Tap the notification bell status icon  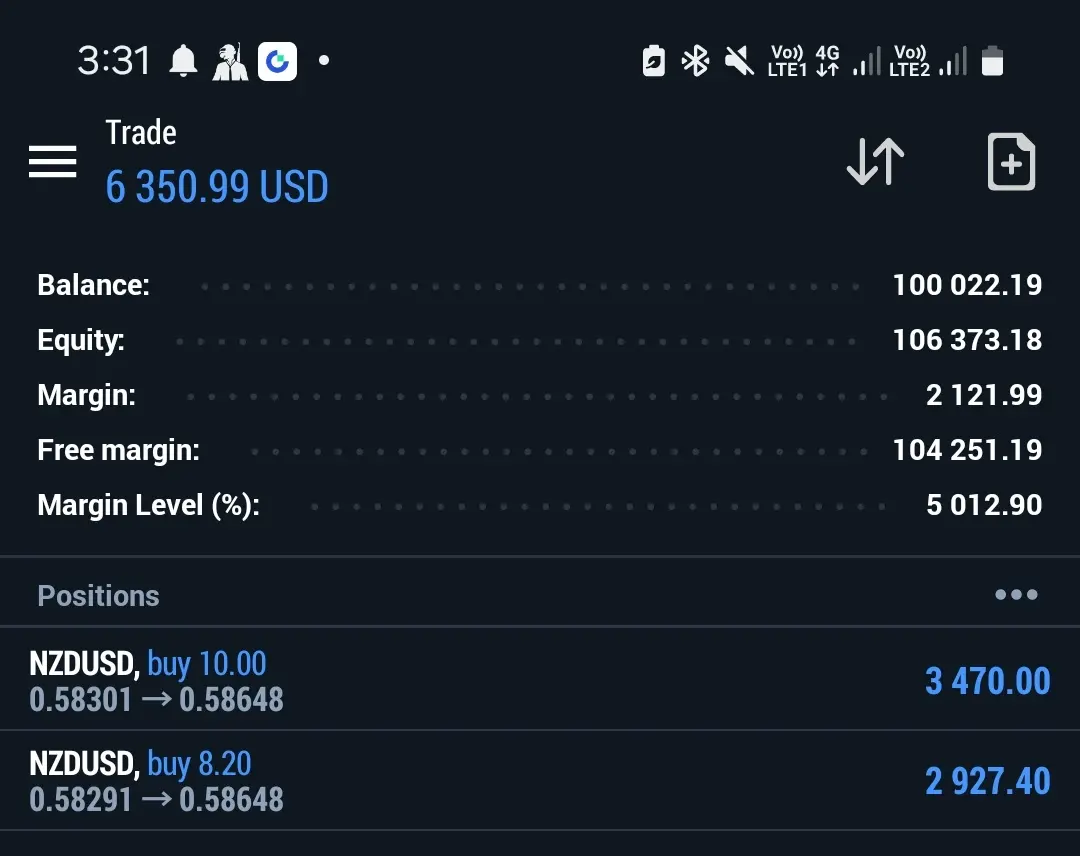(183, 61)
